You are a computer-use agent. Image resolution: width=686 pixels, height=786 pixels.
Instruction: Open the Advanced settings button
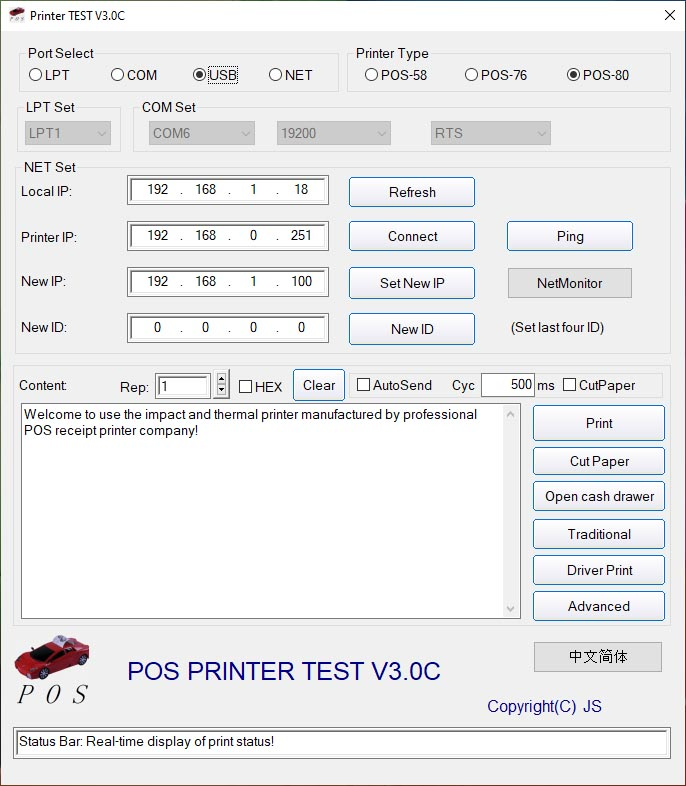click(599, 606)
